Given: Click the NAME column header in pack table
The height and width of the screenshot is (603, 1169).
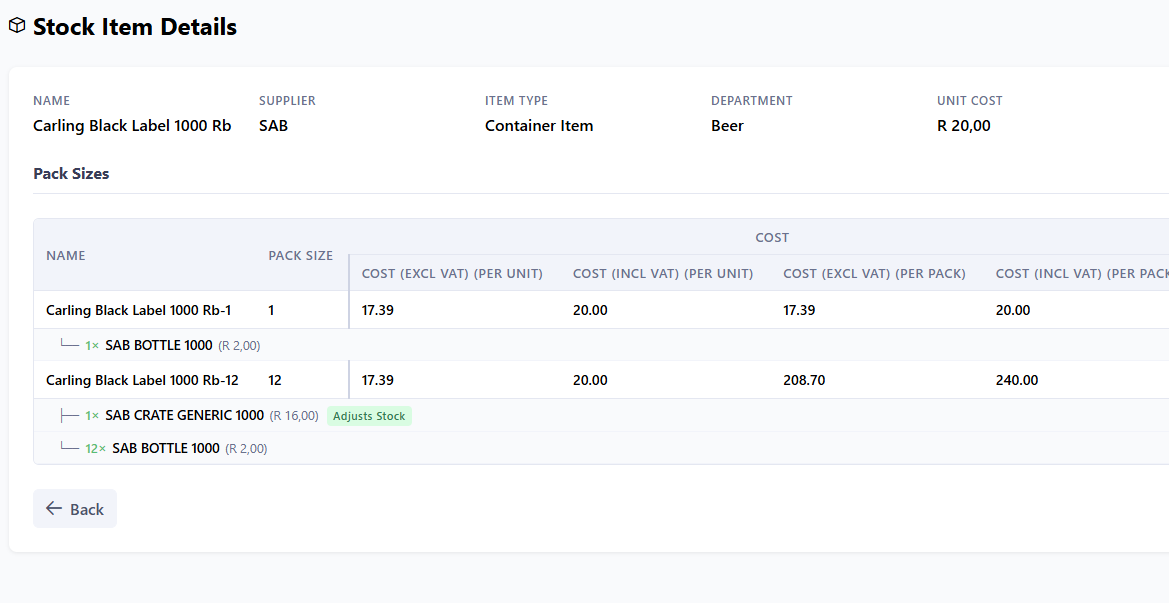Looking at the screenshot, I should pyautogui.click(x=66, y=256).
